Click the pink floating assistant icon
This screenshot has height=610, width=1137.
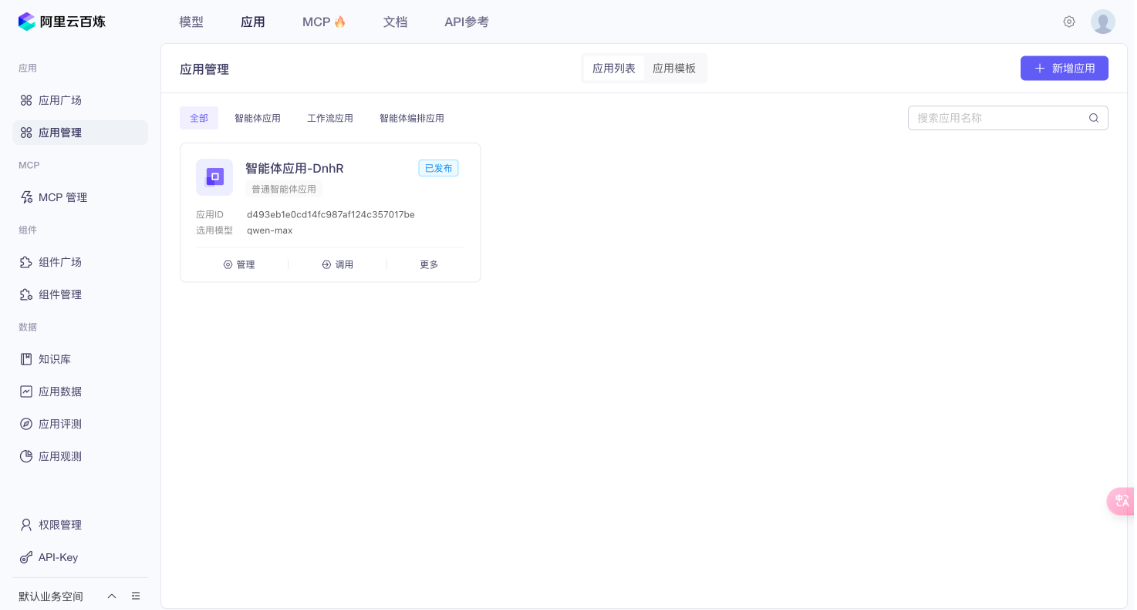(x=1121, y=501)
